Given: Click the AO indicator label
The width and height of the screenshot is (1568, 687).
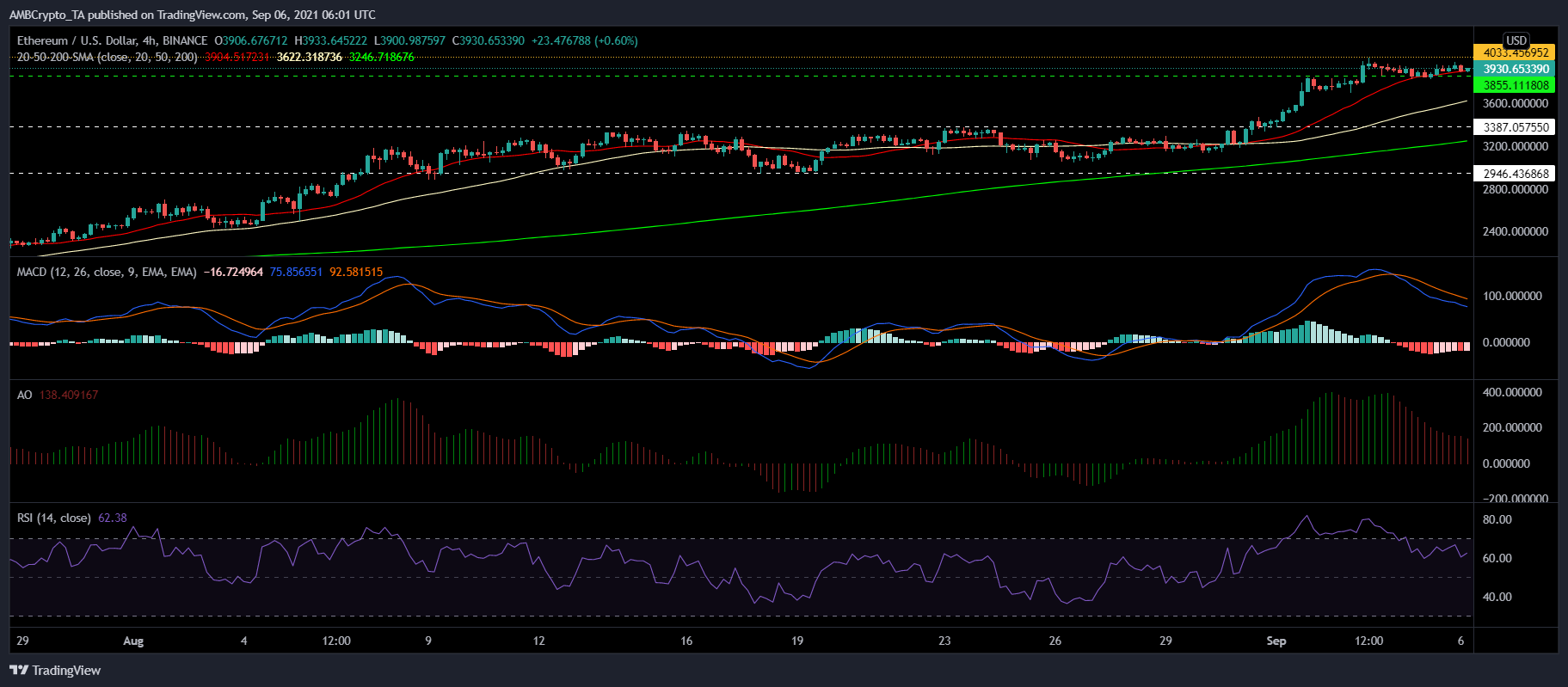Looking at the screenshot, I should coord(25,395).
